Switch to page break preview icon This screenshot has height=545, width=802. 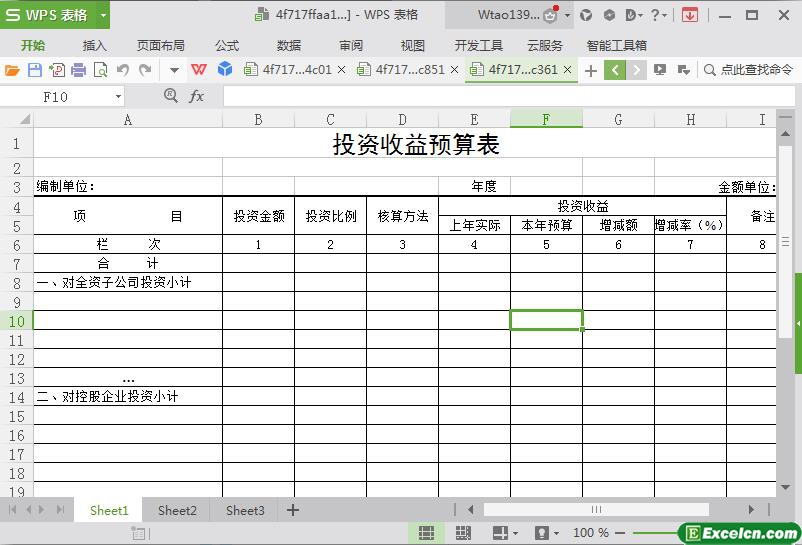463,533
